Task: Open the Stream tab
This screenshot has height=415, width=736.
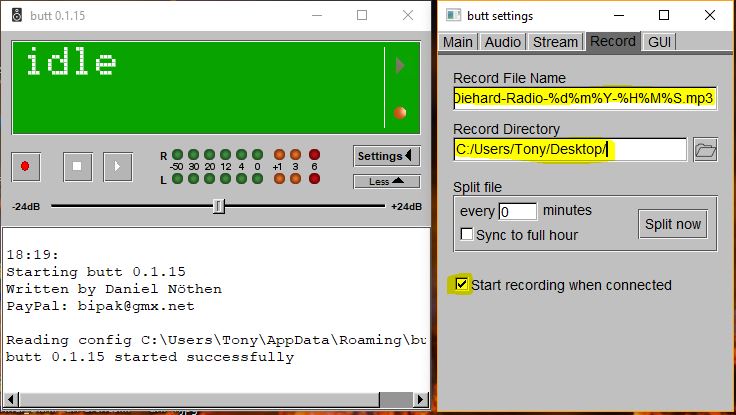Action: 555,42
